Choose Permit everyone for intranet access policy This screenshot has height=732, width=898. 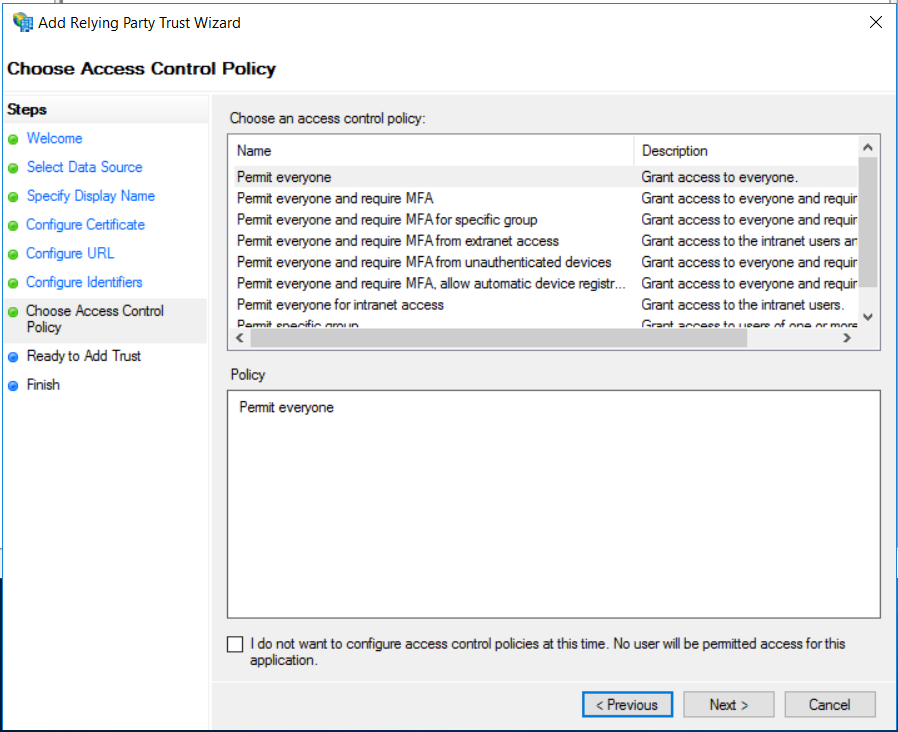tap(340, 305)
